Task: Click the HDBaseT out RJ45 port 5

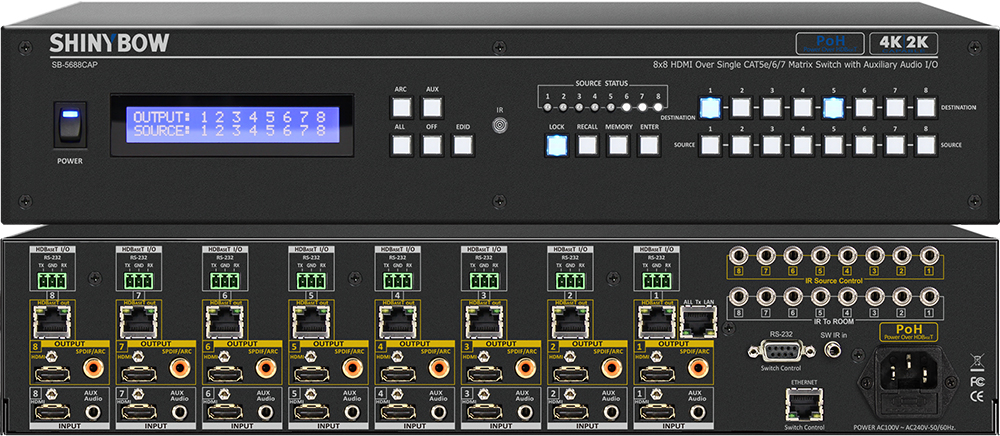Action: (x=311, y=321)
